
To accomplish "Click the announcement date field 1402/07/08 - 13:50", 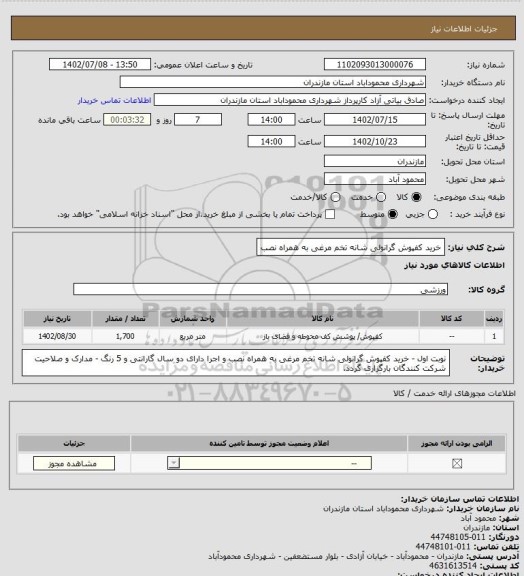I will (100, 65).
